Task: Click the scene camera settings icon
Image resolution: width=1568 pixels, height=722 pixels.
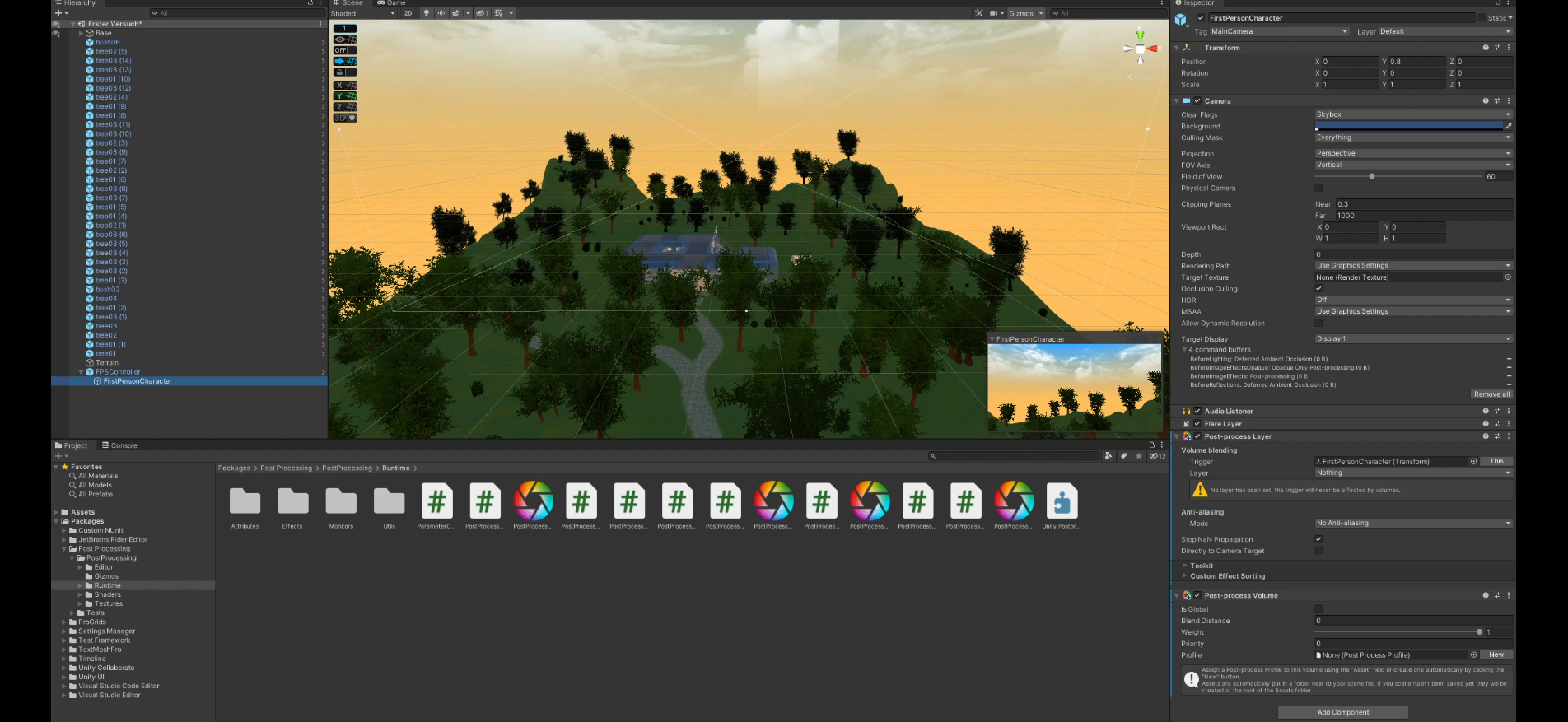Action: pyautogui.click(x=995, y=13)
